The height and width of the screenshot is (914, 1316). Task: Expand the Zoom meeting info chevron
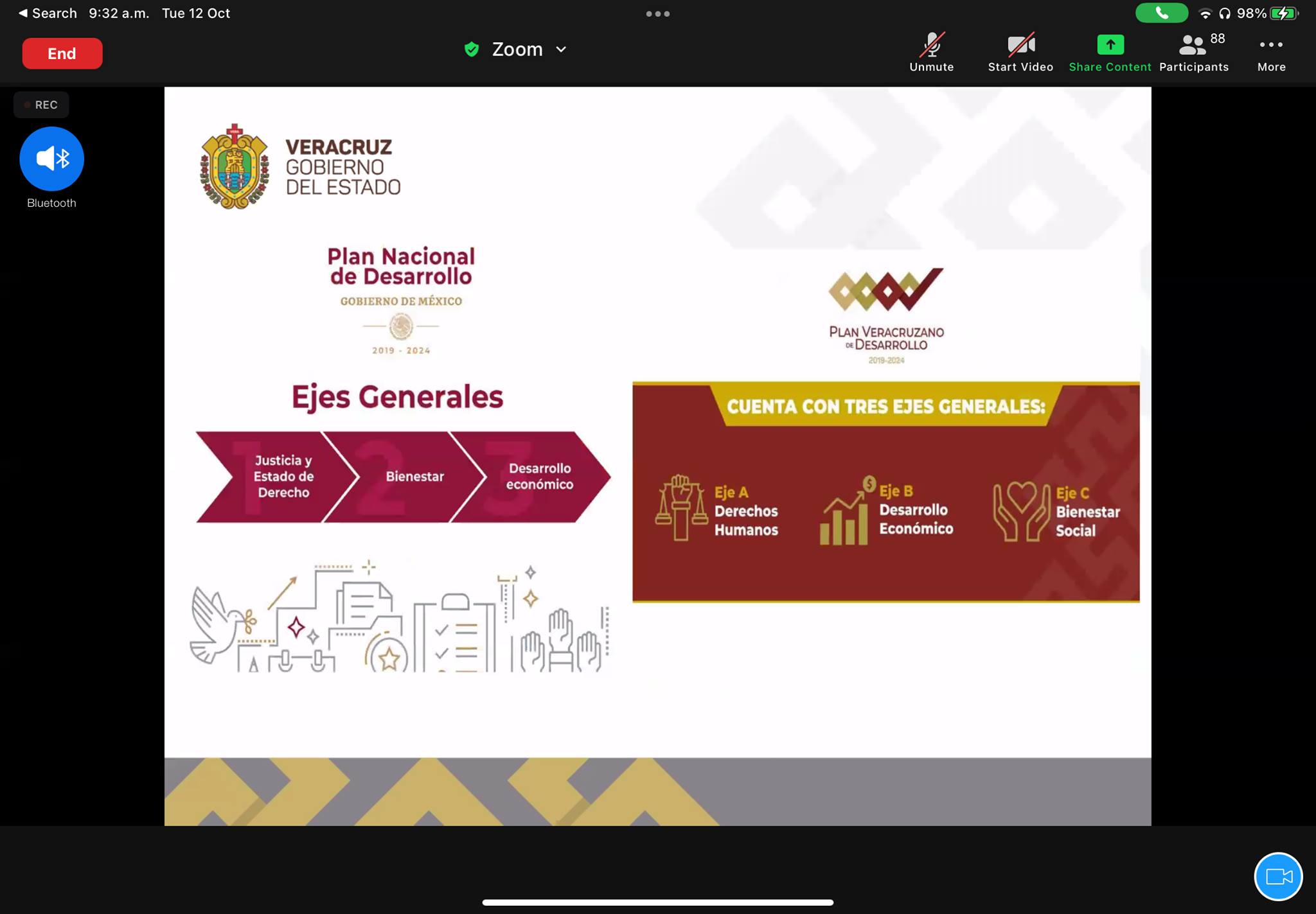tap(561, 49)
